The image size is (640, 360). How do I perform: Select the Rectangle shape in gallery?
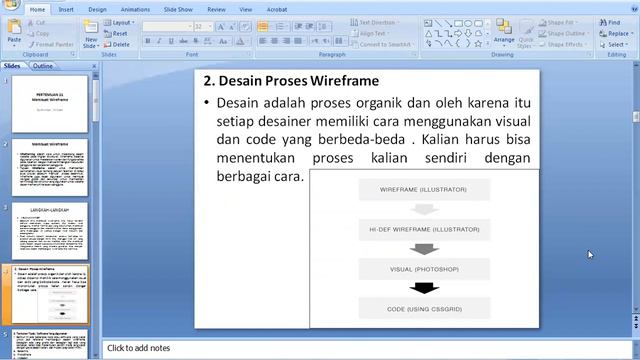[x=458, y=23]
